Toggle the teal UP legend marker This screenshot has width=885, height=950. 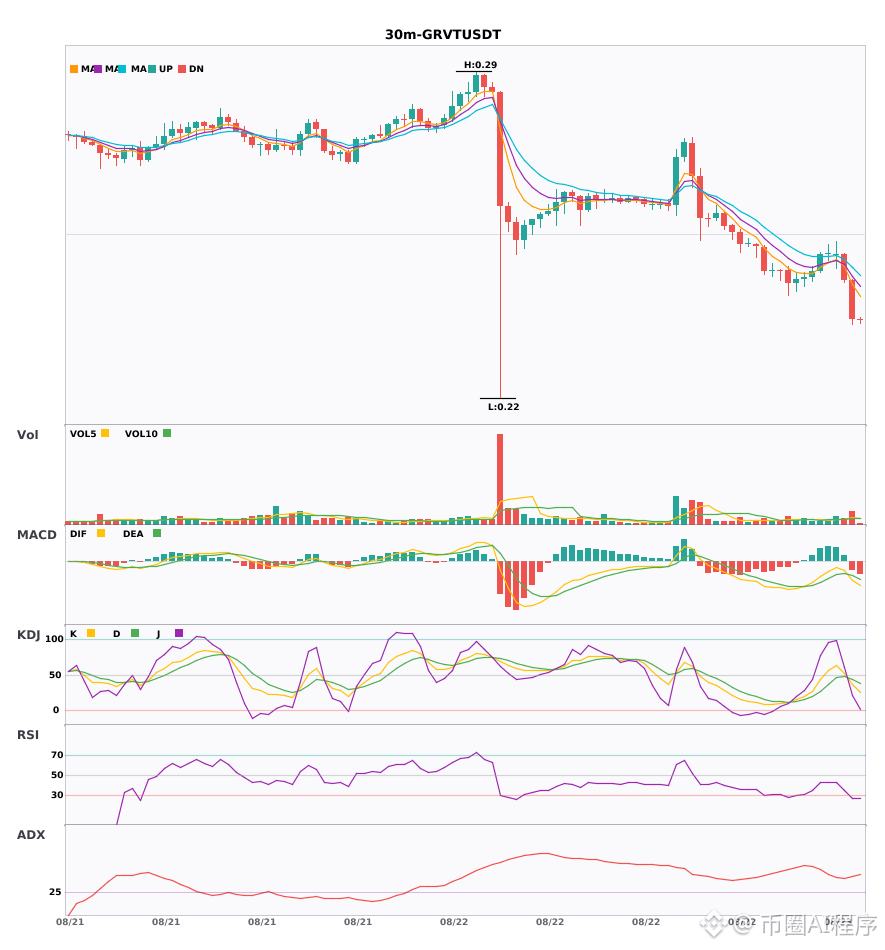[152, 69]
